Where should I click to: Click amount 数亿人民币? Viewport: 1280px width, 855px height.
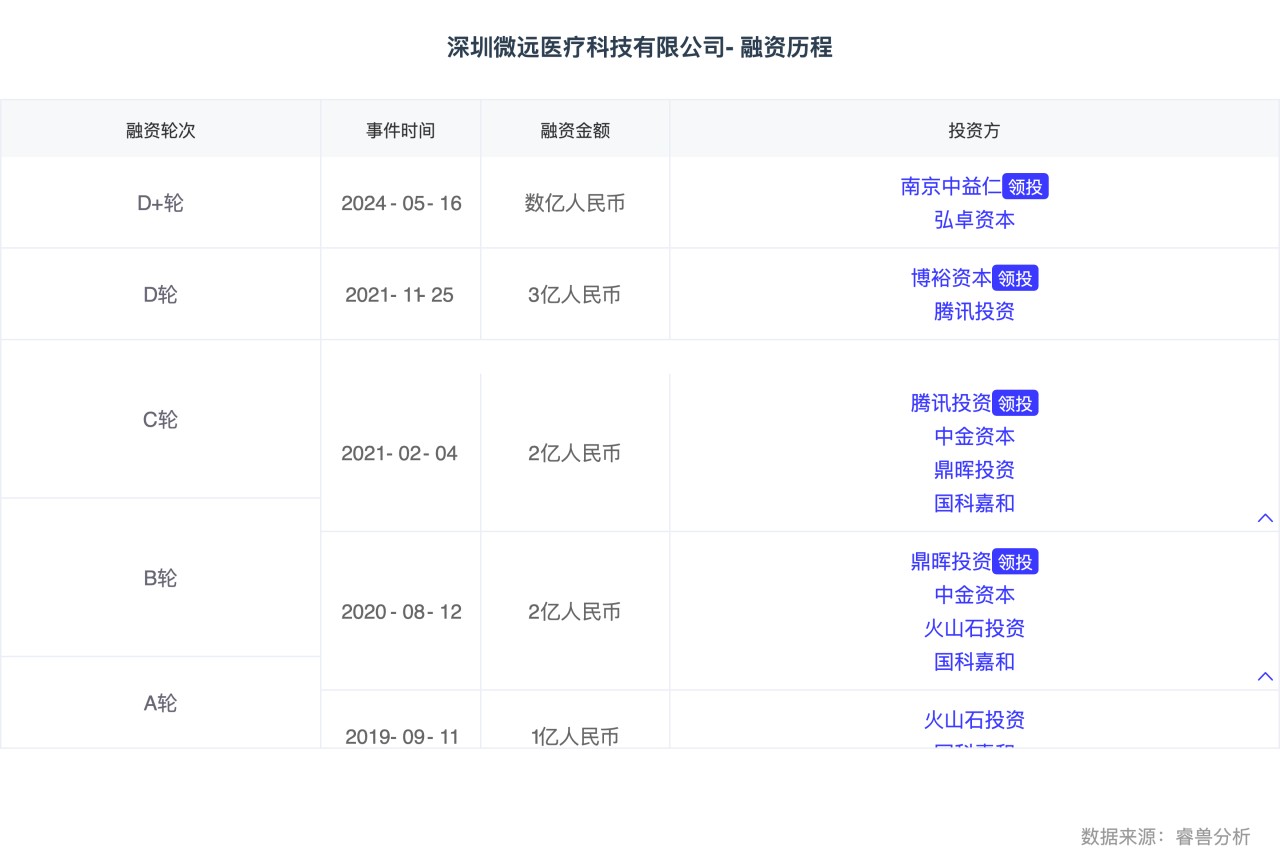tap(575, 203)
